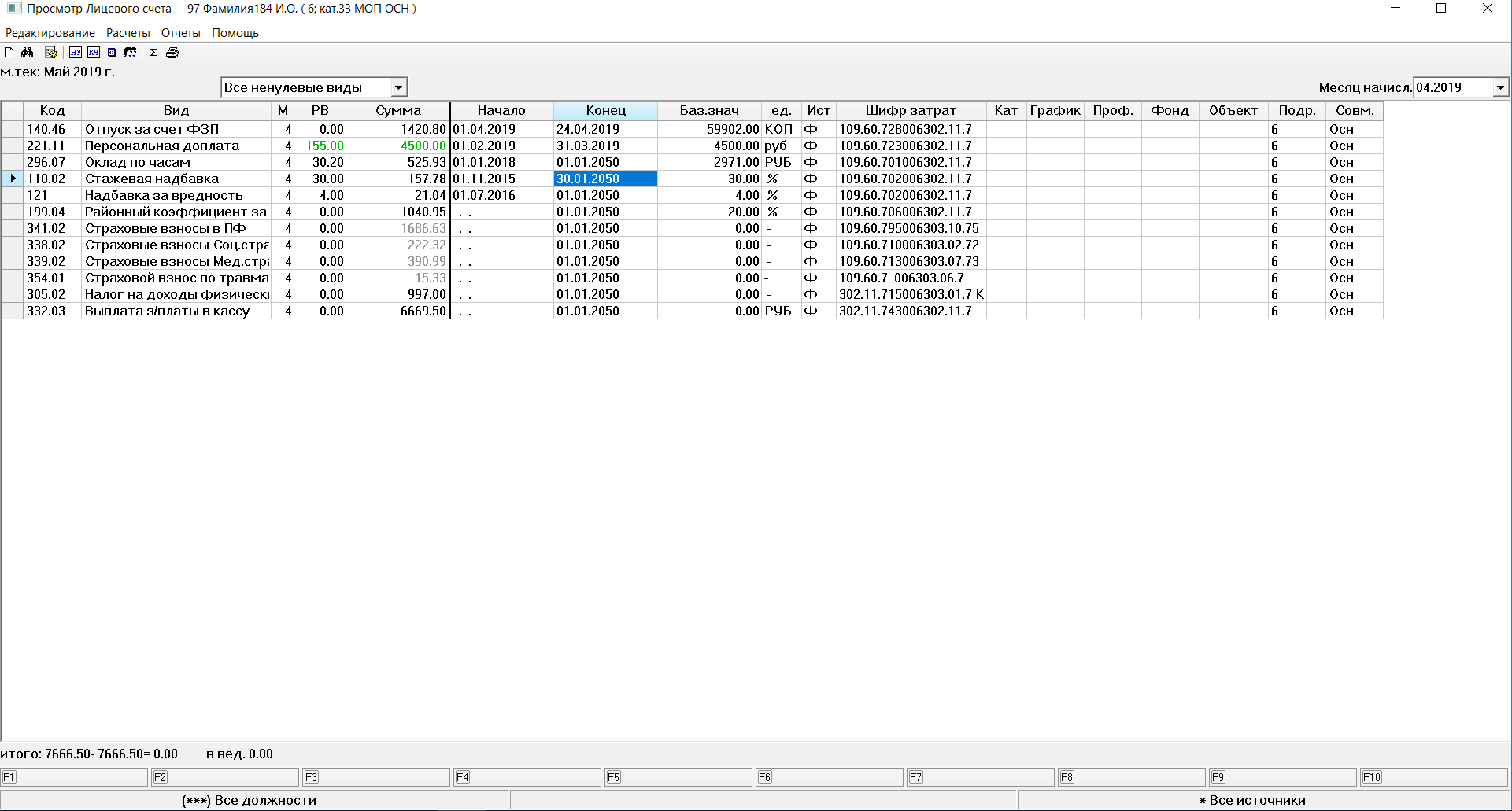
Task: Click the График column header
Action: pyautogui.click(x=1055, y=111)
